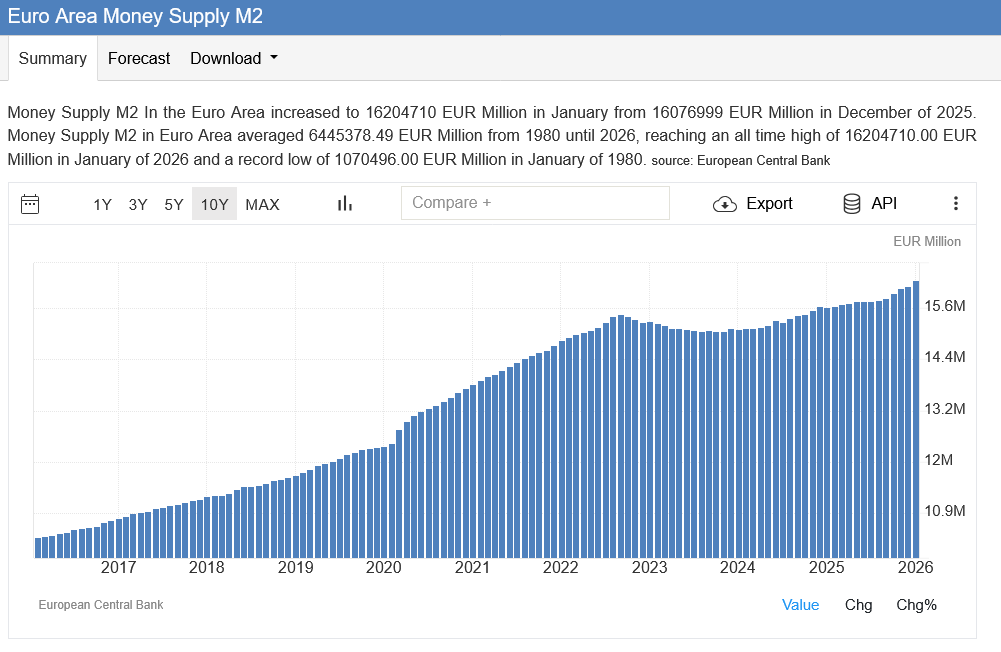The width and height of the screenshot is (1001, 652).
Task: Change chart type via bar chart icon
Action: point(345,204)
